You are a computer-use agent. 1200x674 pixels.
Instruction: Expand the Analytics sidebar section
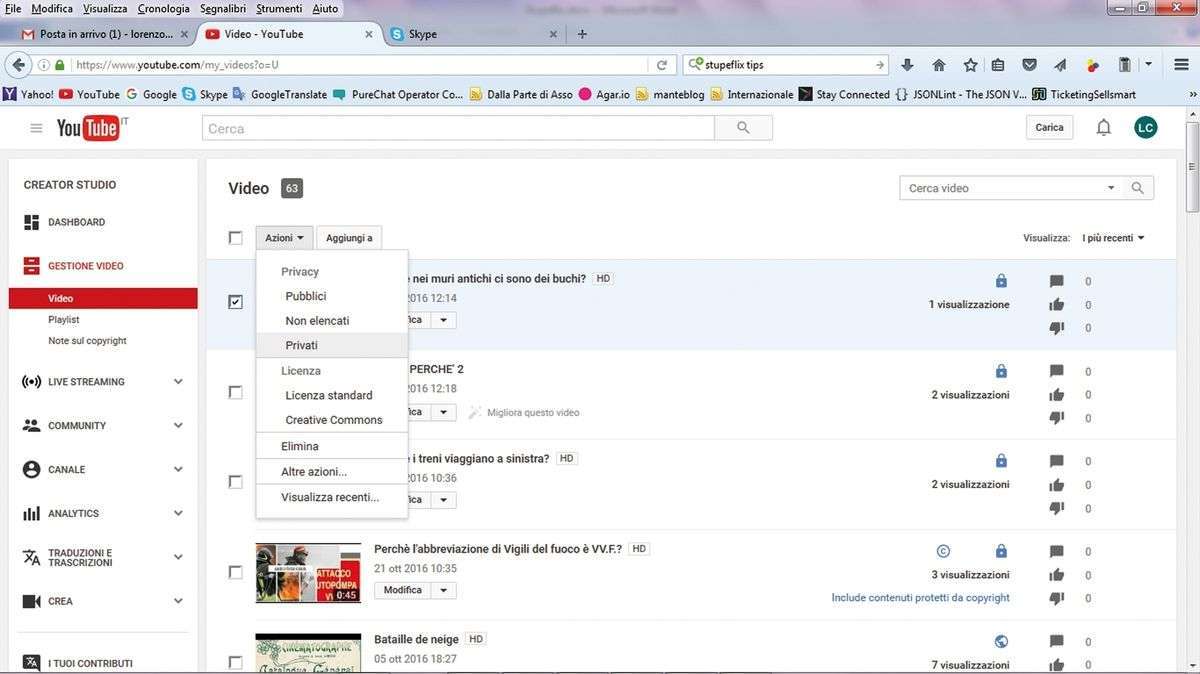[x=178, y=514]
